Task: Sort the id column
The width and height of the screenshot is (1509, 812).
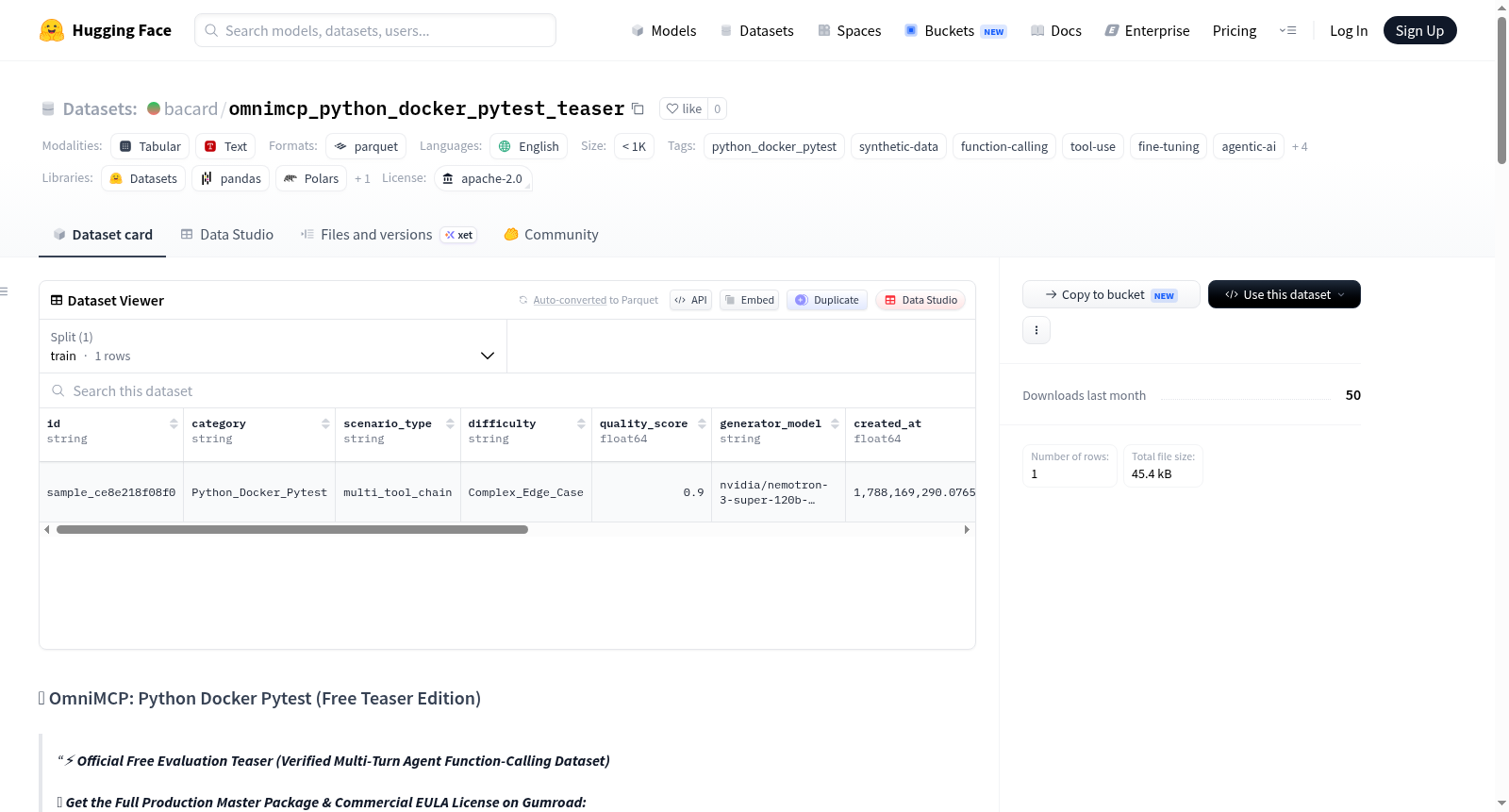Action: [x=174, y=423]
